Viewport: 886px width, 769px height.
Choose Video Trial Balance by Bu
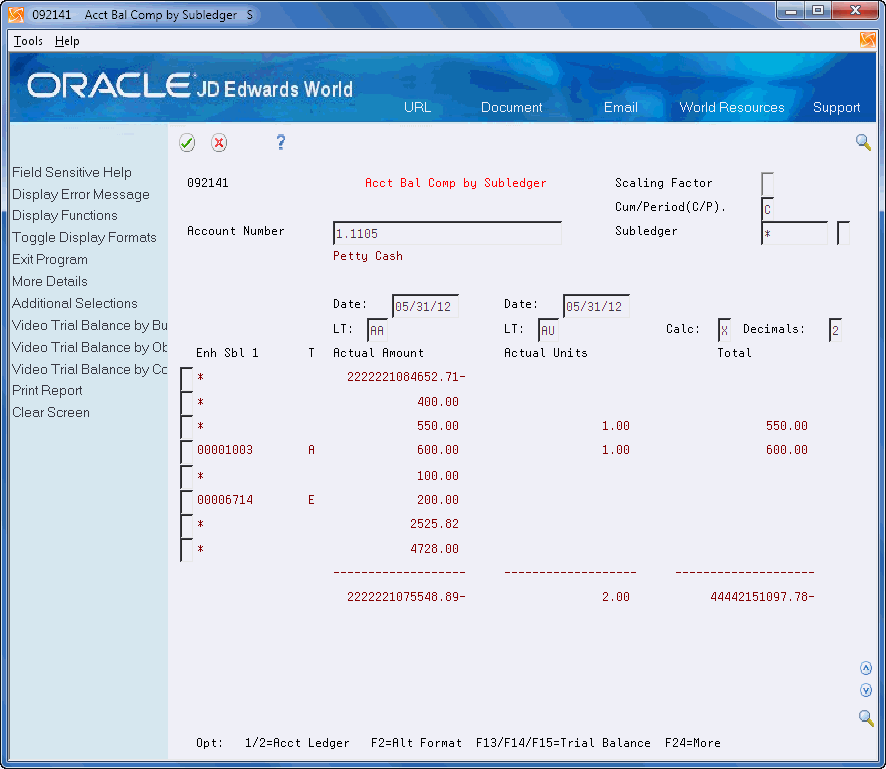click(x=90, y=325)
